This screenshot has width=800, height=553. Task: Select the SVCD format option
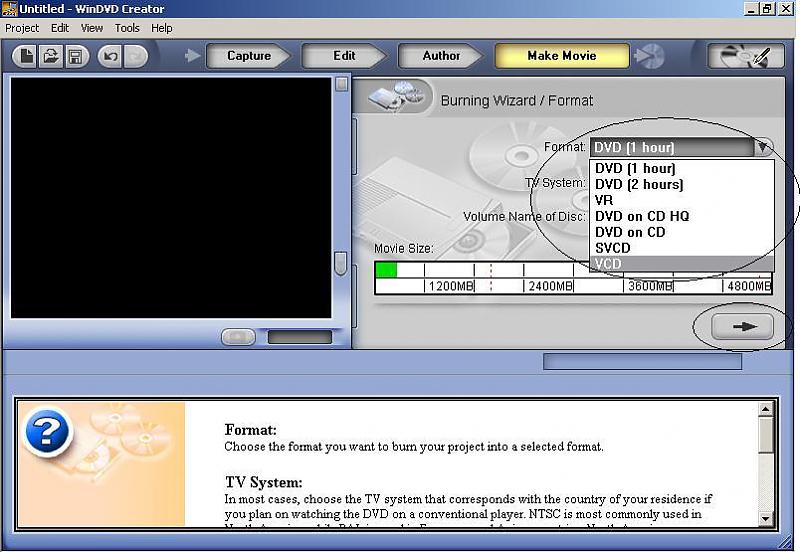682,248
